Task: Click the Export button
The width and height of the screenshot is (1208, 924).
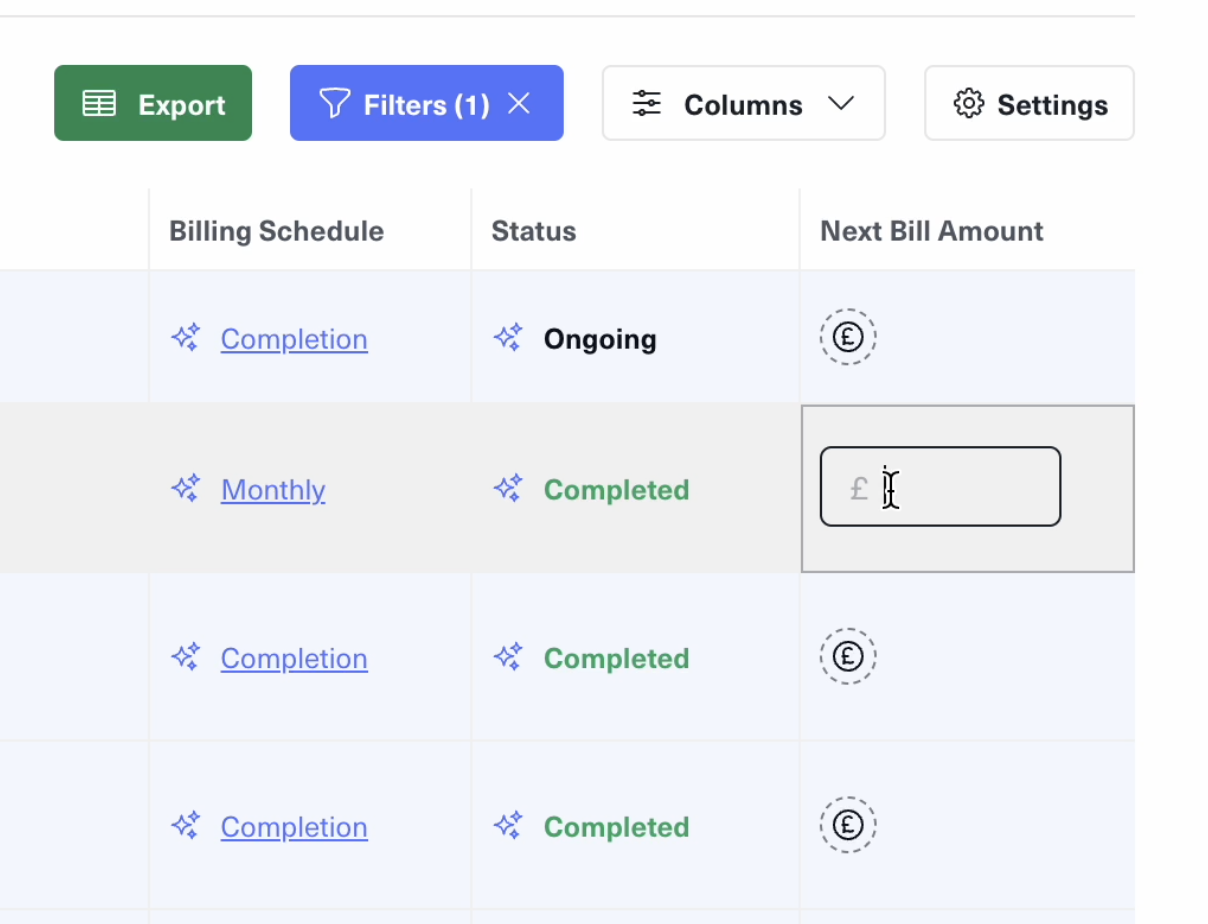Action: 153,104
